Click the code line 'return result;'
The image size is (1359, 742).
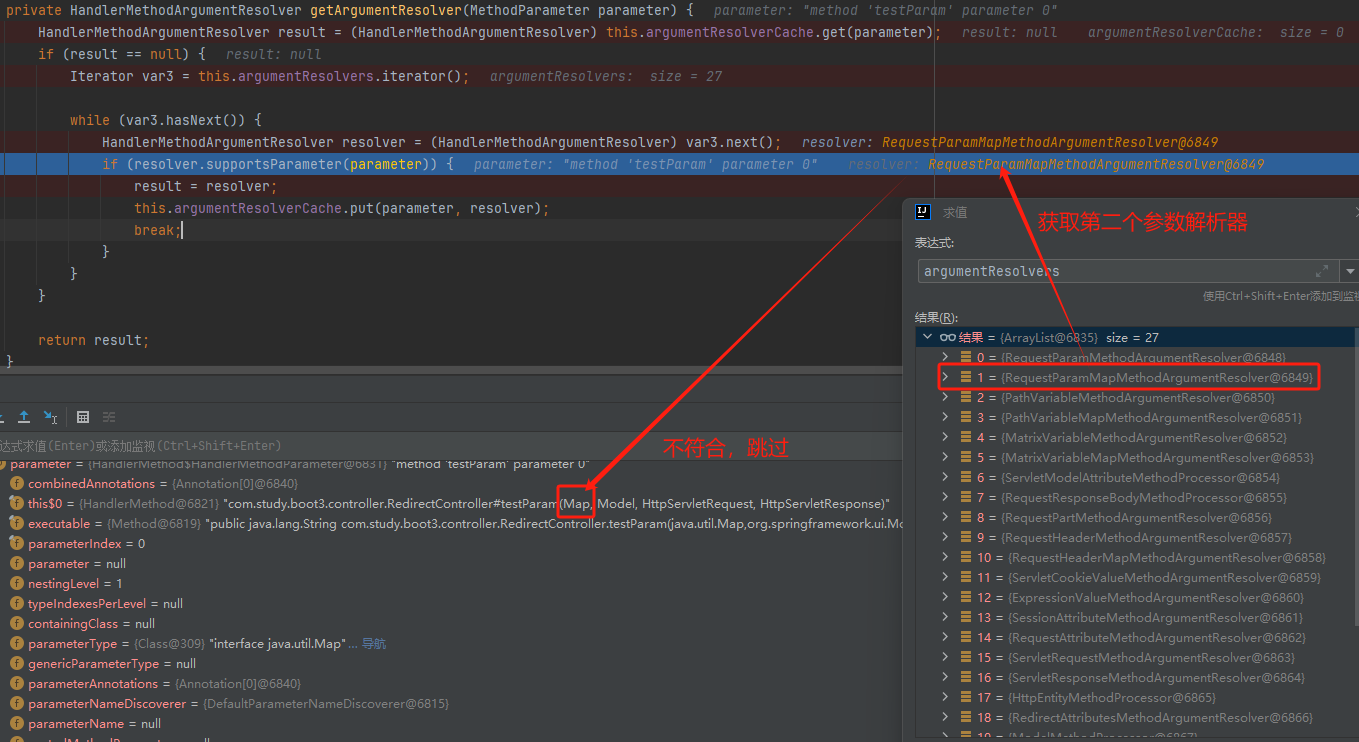click(93, 340)
